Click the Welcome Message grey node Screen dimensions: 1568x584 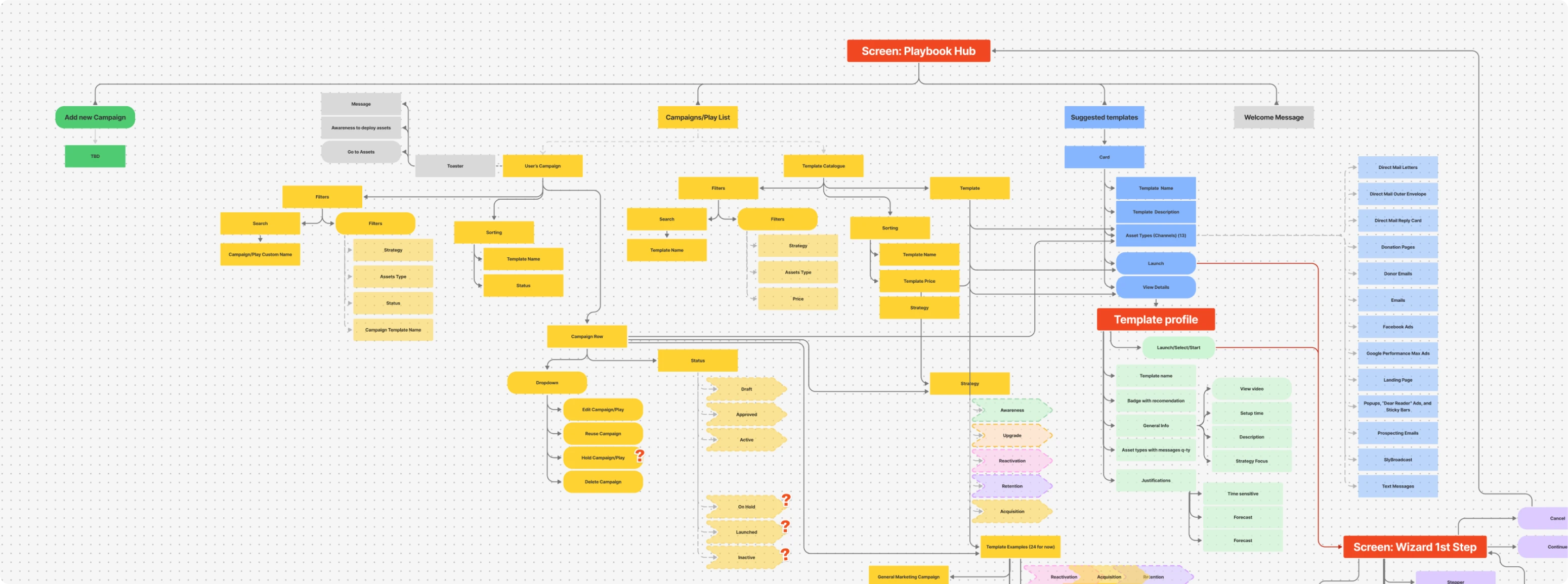(1274, 117)
